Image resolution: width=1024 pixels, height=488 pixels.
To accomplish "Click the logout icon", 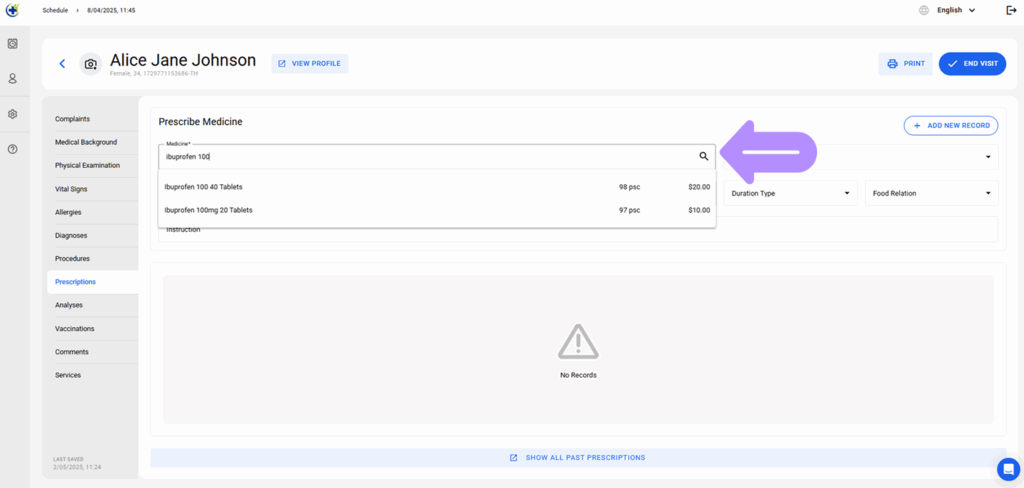I will pos(1011,10).
